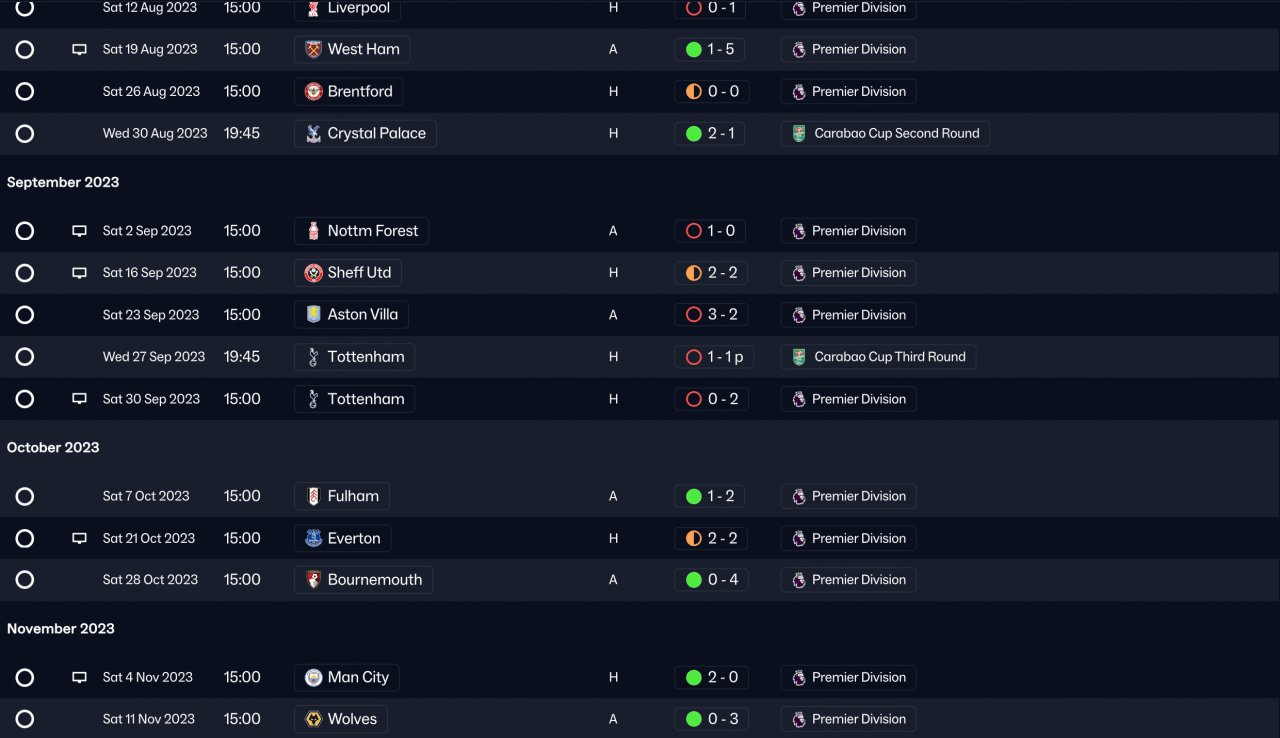This screenshot has height=738, width=1280.
Task: Select the row circle for the Fulham fixture
Action: pos(25,496)
